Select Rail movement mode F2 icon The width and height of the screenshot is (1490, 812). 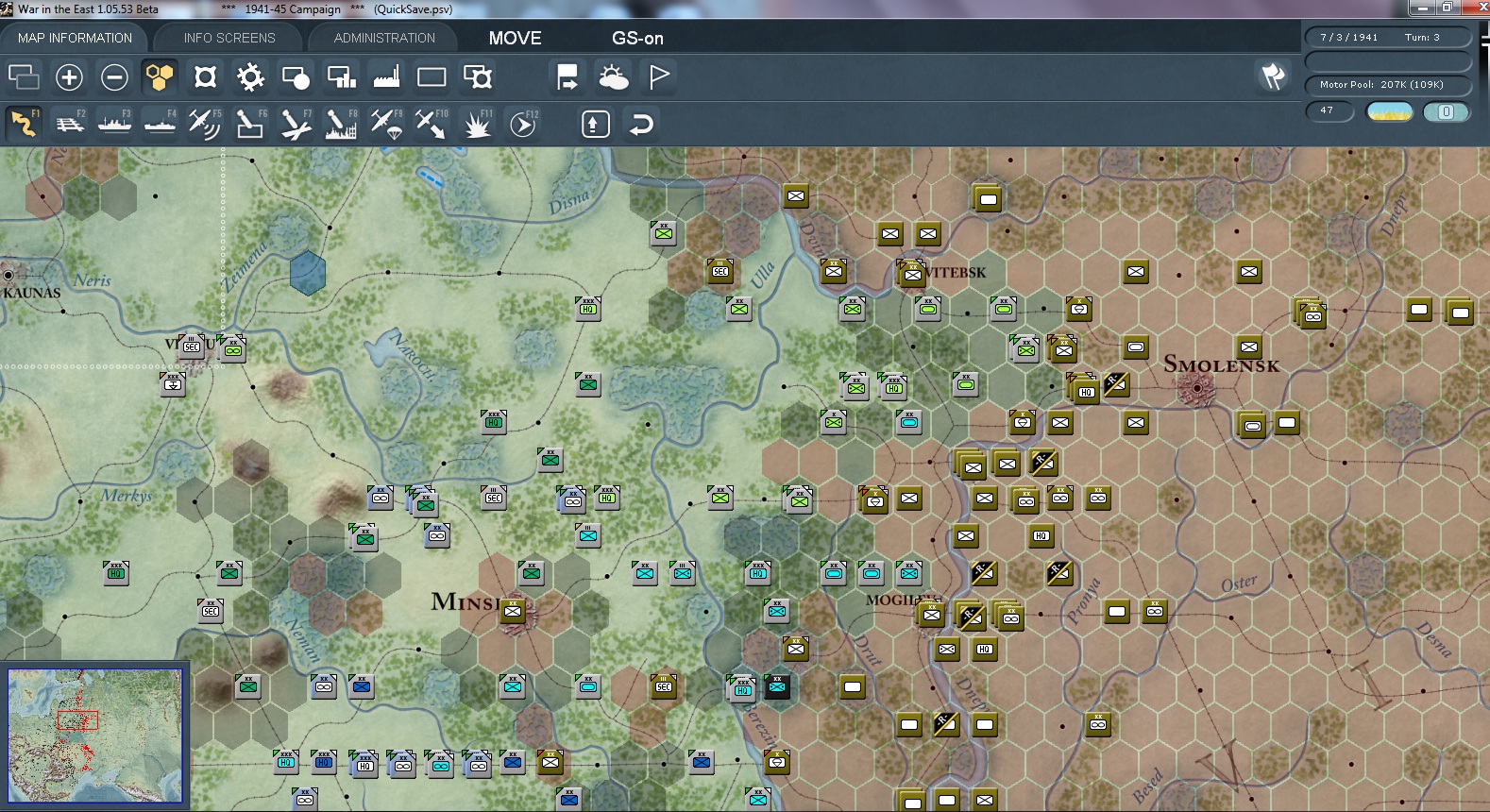point(69,124)
